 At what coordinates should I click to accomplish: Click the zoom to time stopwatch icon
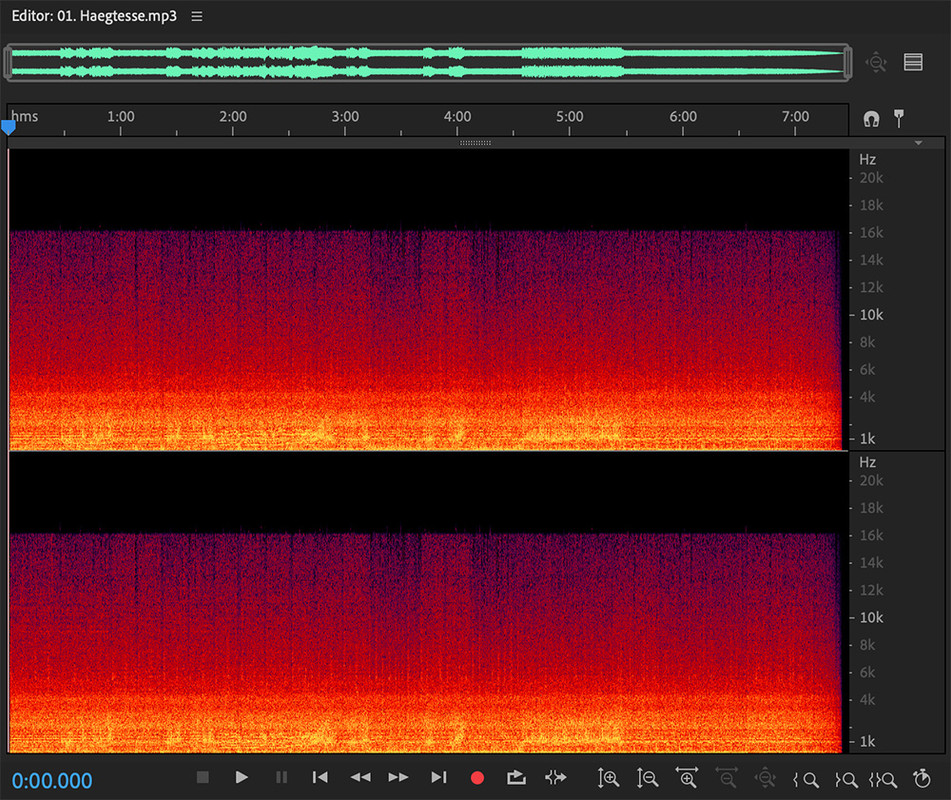pyautogui.click(x=922, y=778)
